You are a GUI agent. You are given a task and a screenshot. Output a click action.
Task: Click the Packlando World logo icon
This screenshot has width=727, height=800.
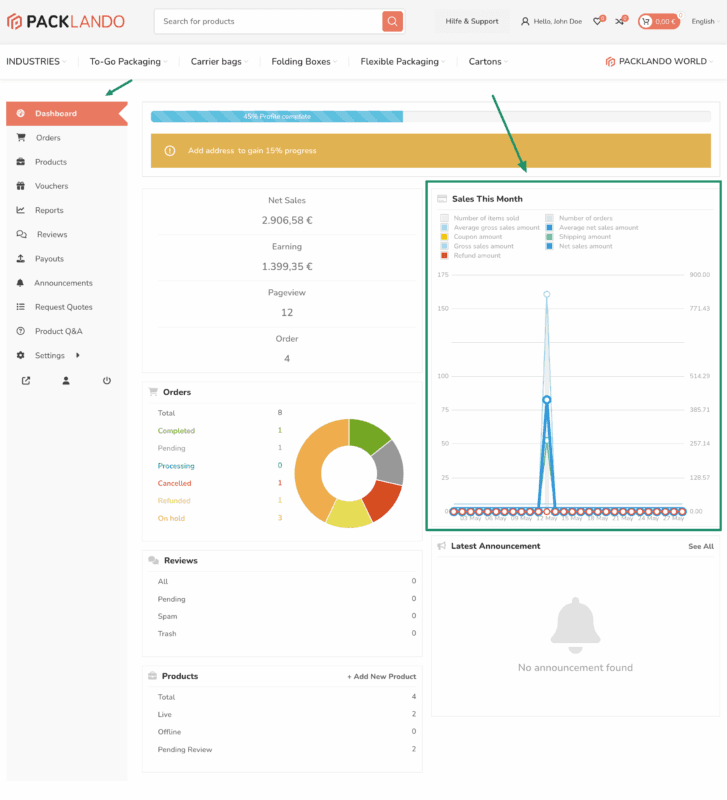point(610,62)
